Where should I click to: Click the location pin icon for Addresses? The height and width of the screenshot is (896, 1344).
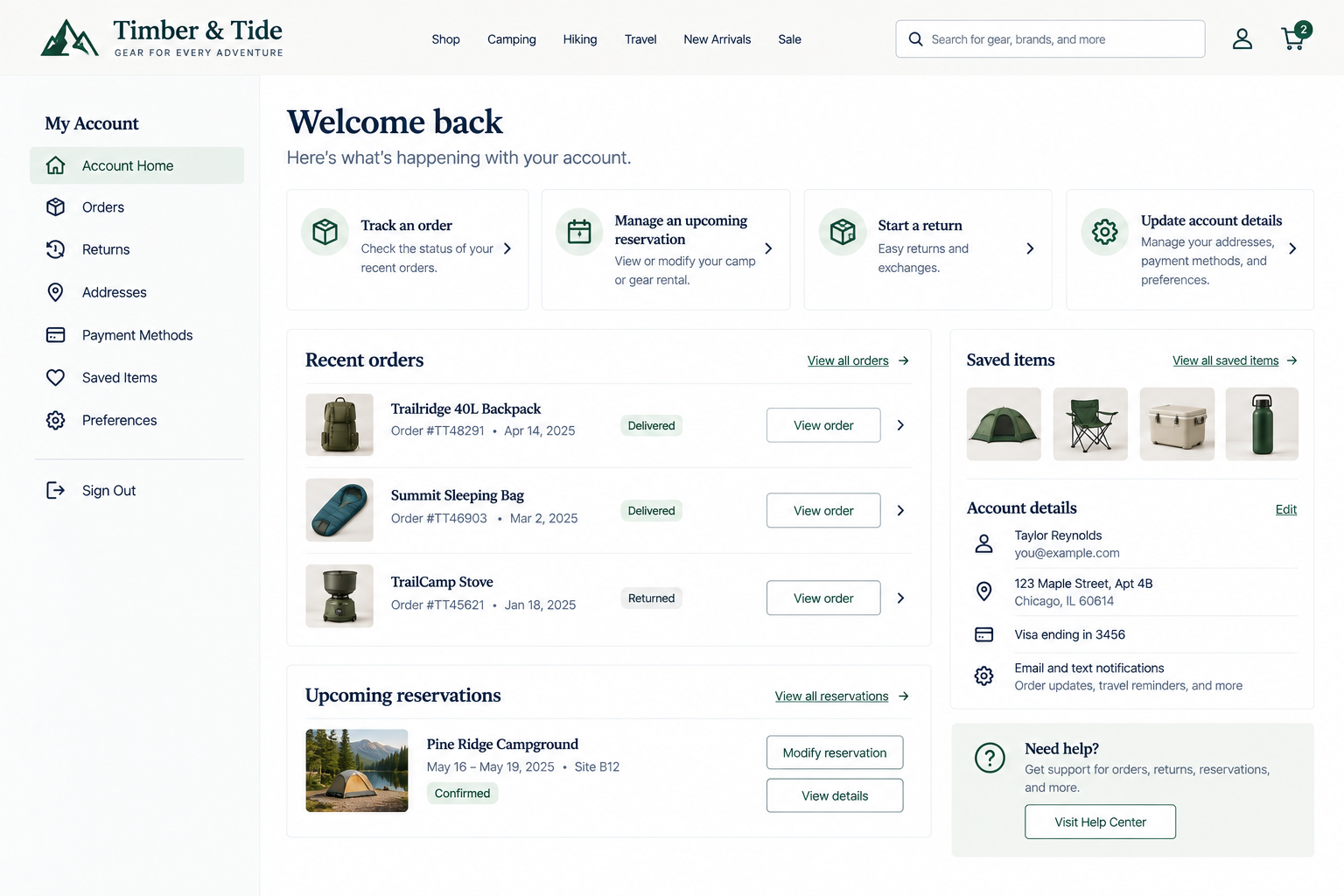click(x=55, y=292)
